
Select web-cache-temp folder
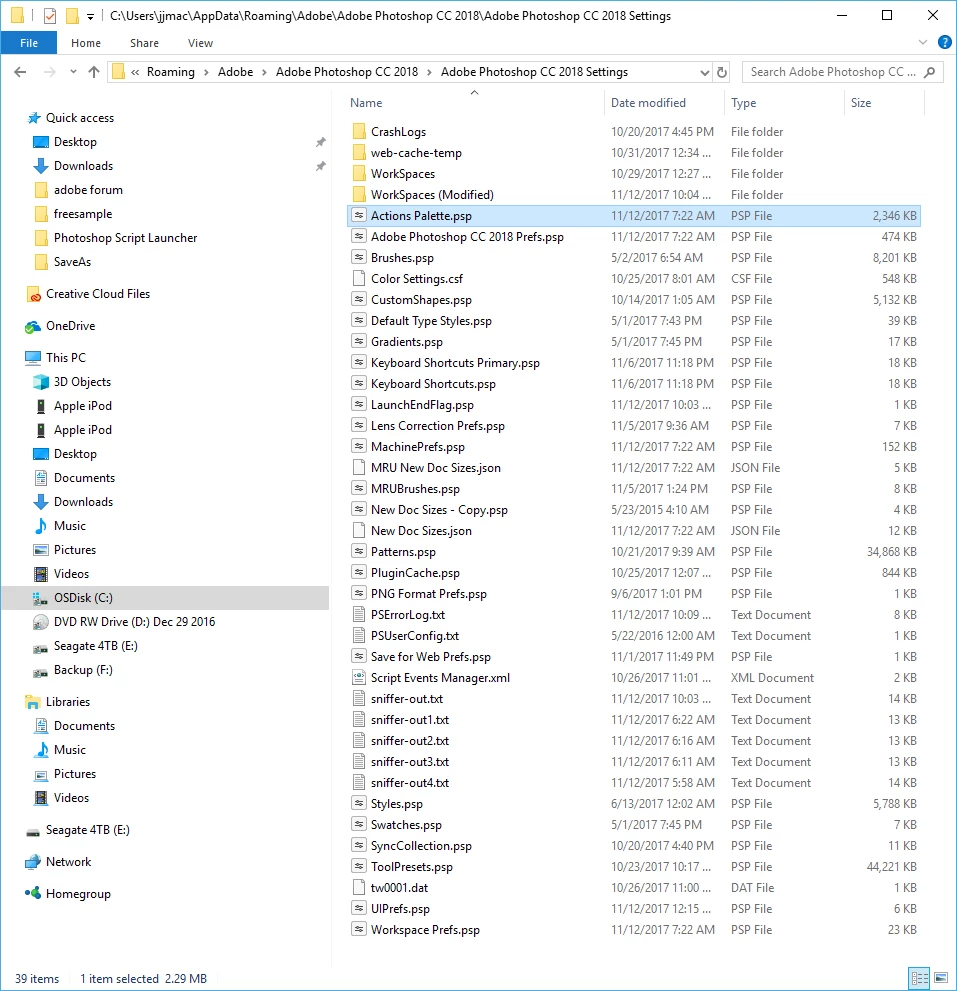point(416,152)
